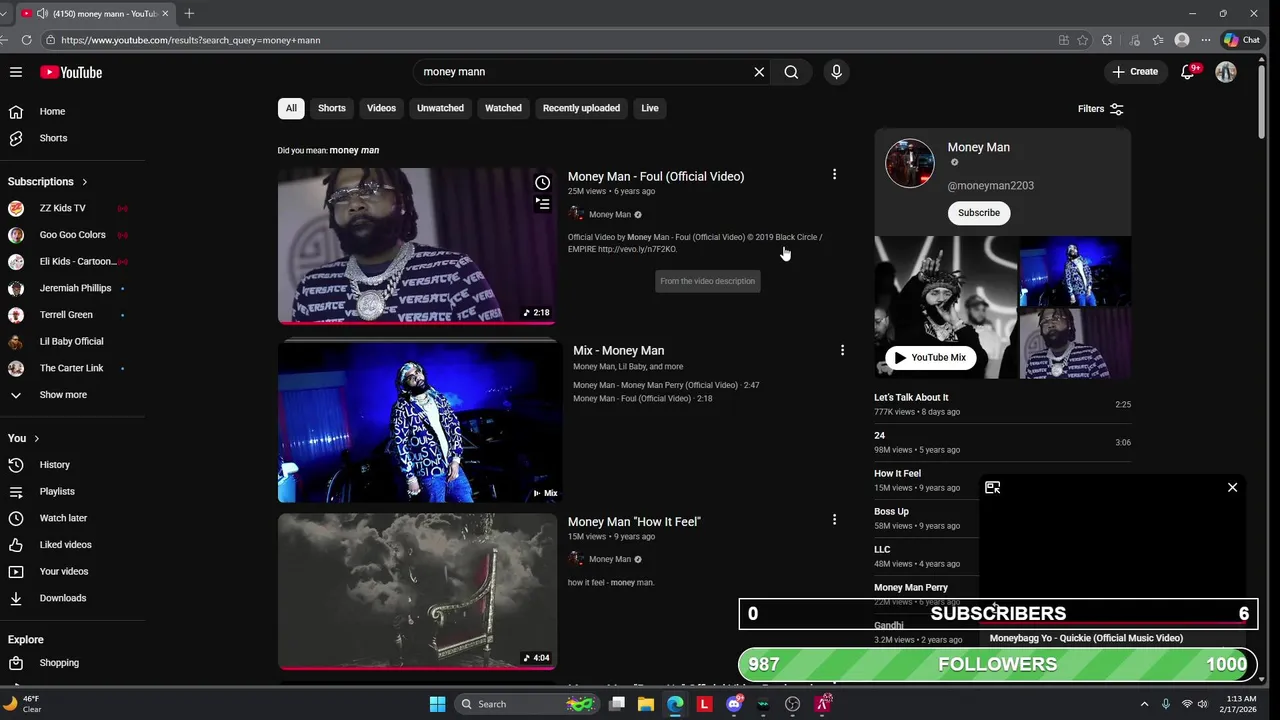Select the Watched filter chip
Image resolution: width=1280 pixels, height=720 pixels.
(x=503, y=108)
